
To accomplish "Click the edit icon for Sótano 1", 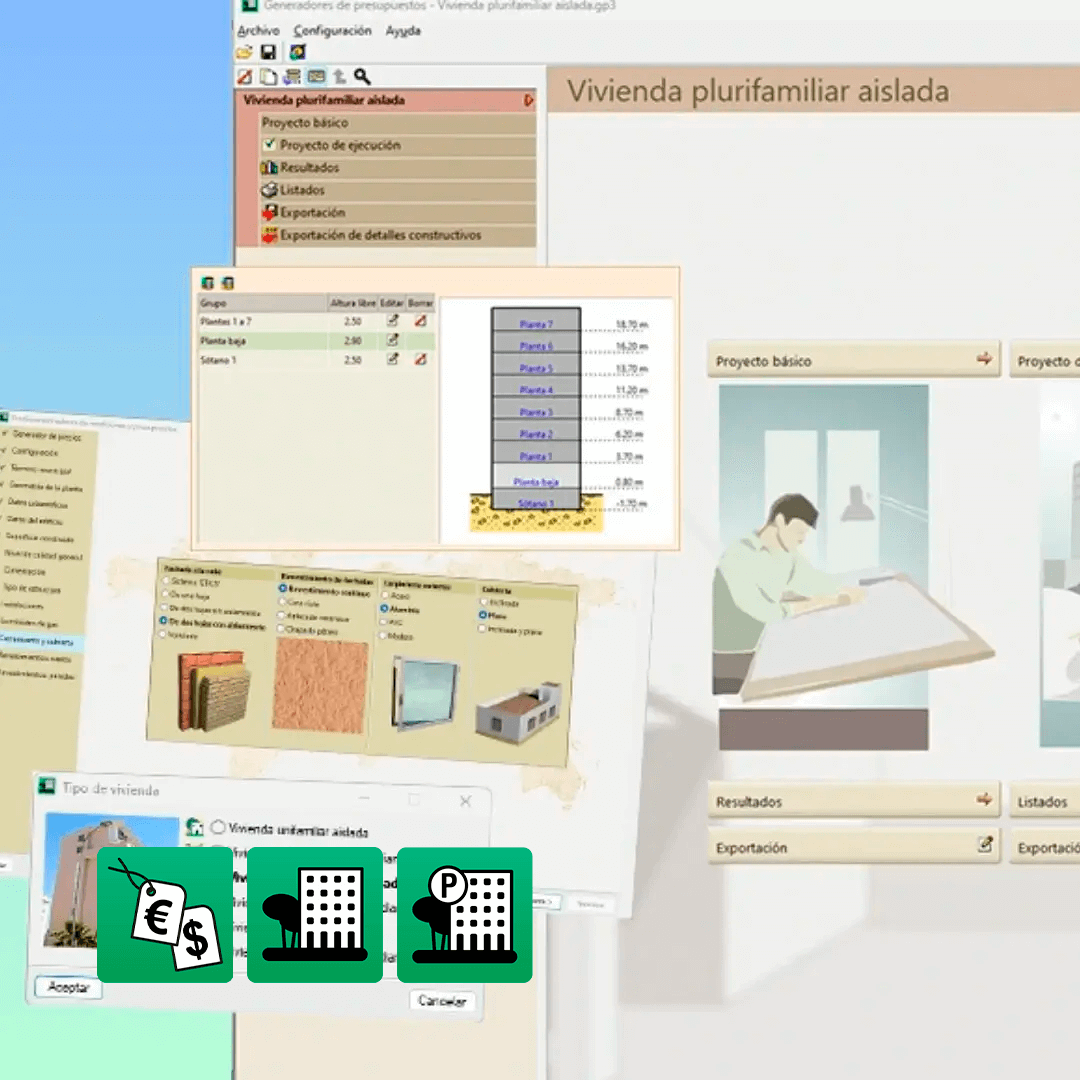I will point(393,359).
